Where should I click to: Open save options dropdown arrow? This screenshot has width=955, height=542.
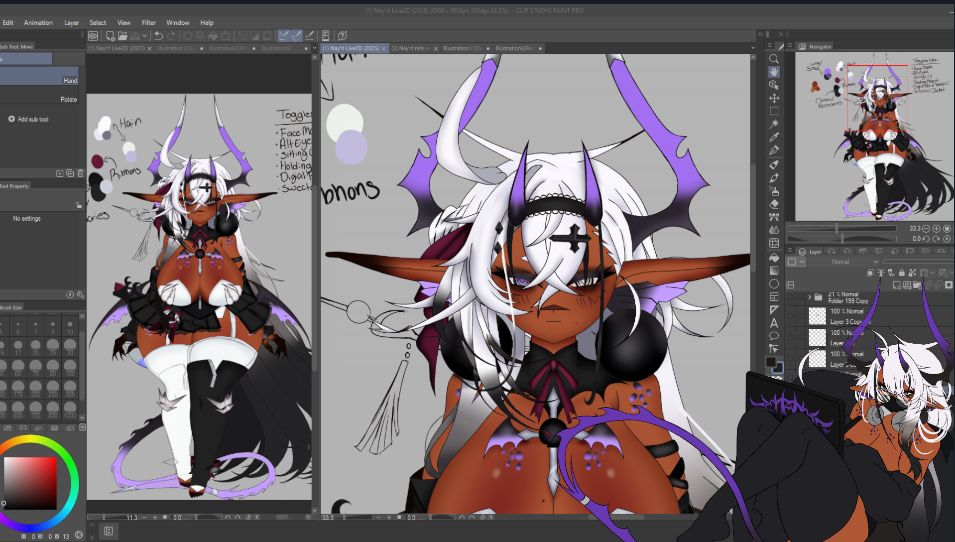[x=145, y=36]
